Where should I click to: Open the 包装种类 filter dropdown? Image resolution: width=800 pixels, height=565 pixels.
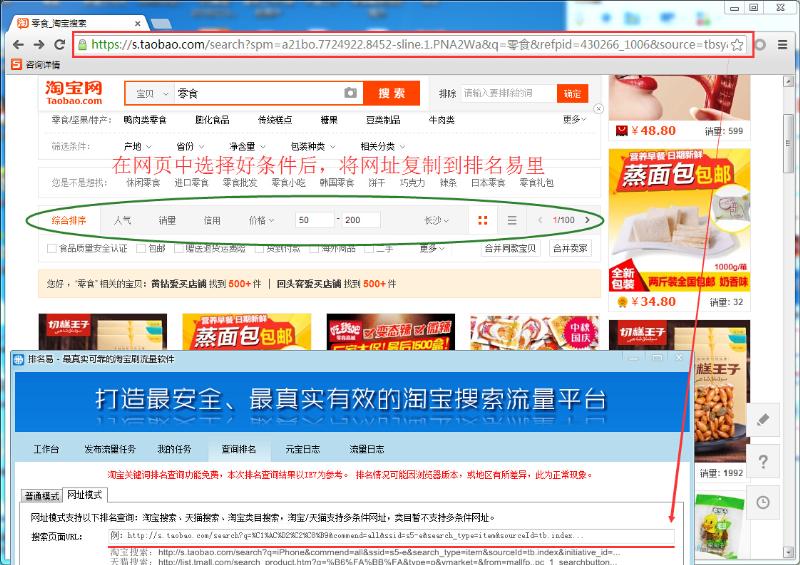(313, 146)
